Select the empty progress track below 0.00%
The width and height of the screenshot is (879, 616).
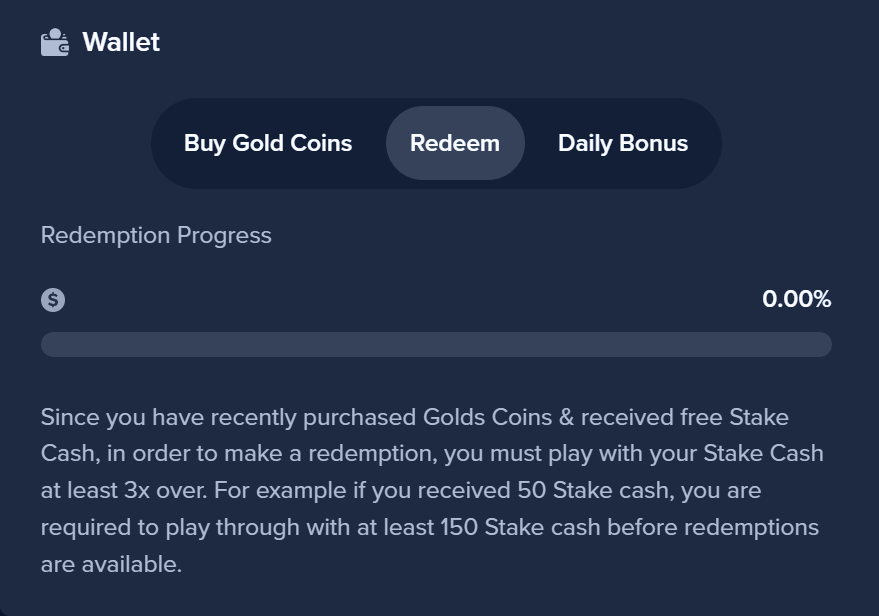435,344
